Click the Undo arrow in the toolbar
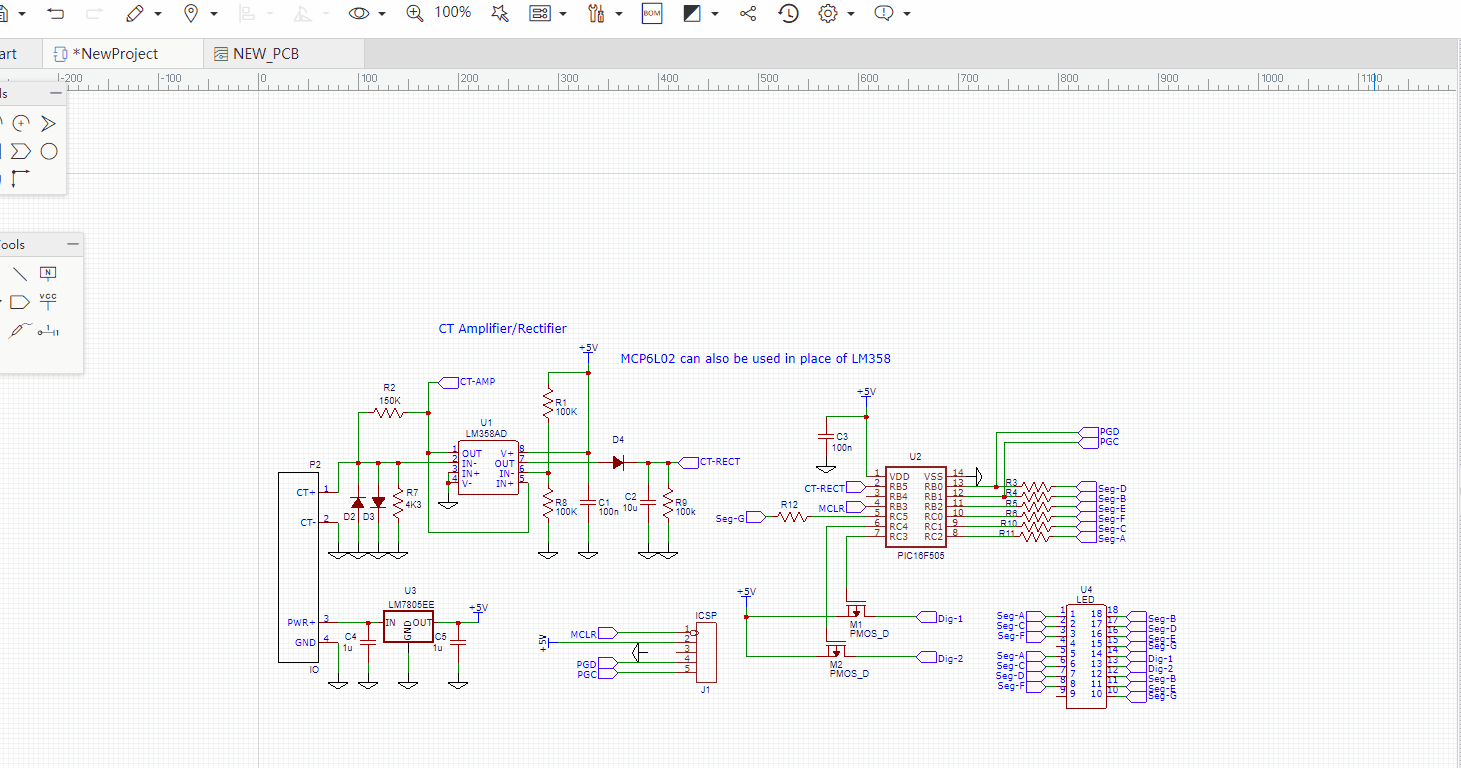Viewport: 1461px width, 768px height. [x=56, y=13]
